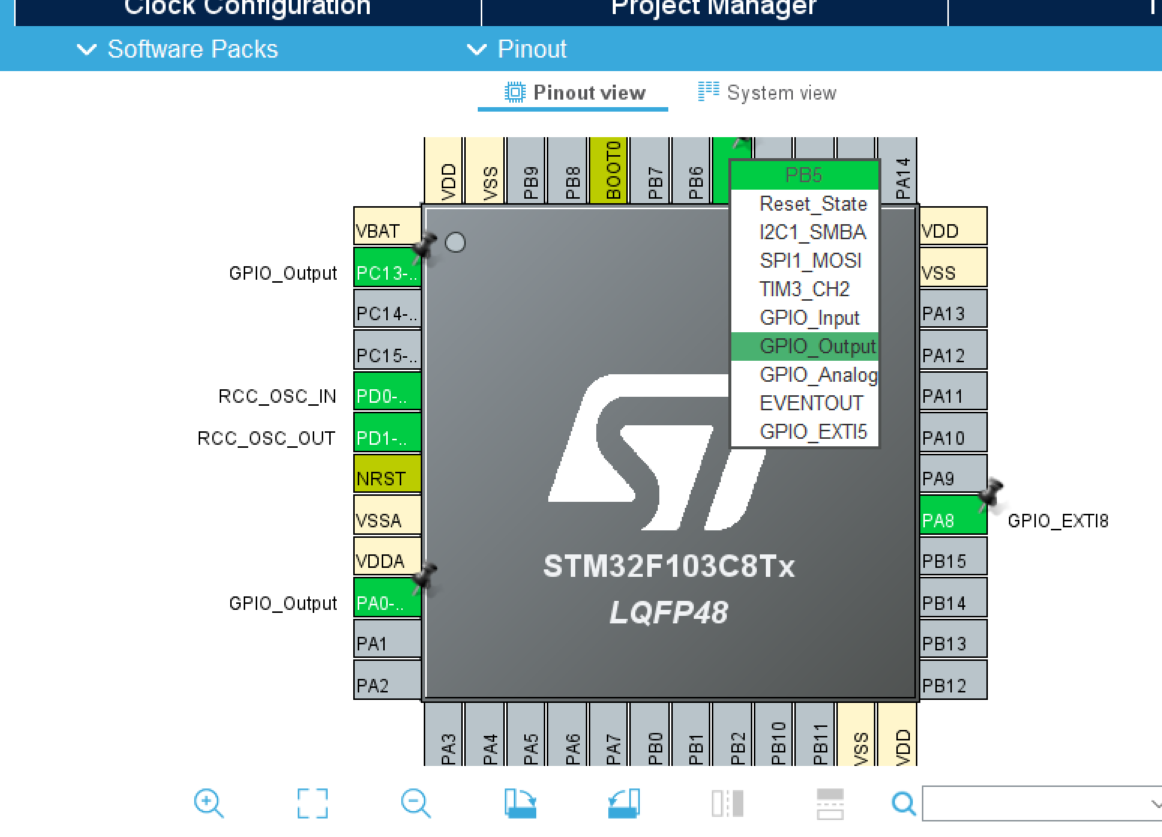Choose GPIO_Analog in PB5 menu
Viewport: 1162px width, 837px height.
805,375
